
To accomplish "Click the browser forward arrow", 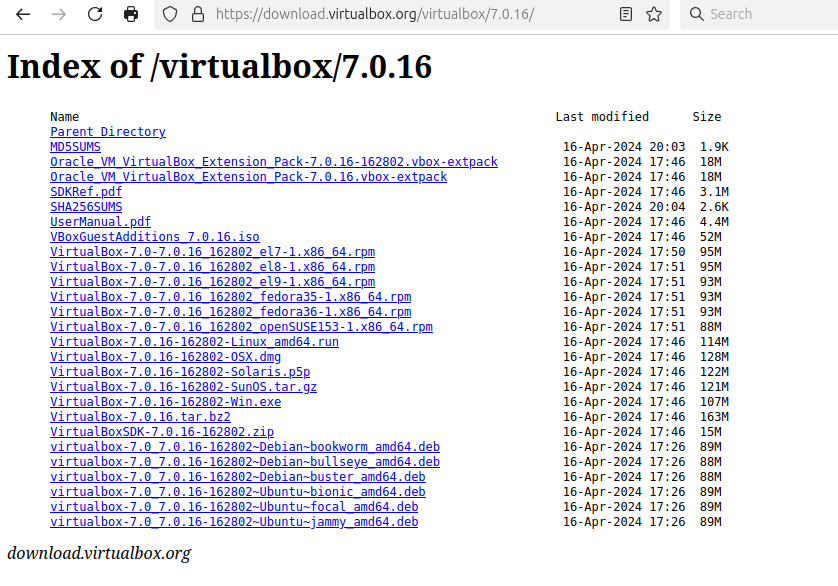I will 59,14.
